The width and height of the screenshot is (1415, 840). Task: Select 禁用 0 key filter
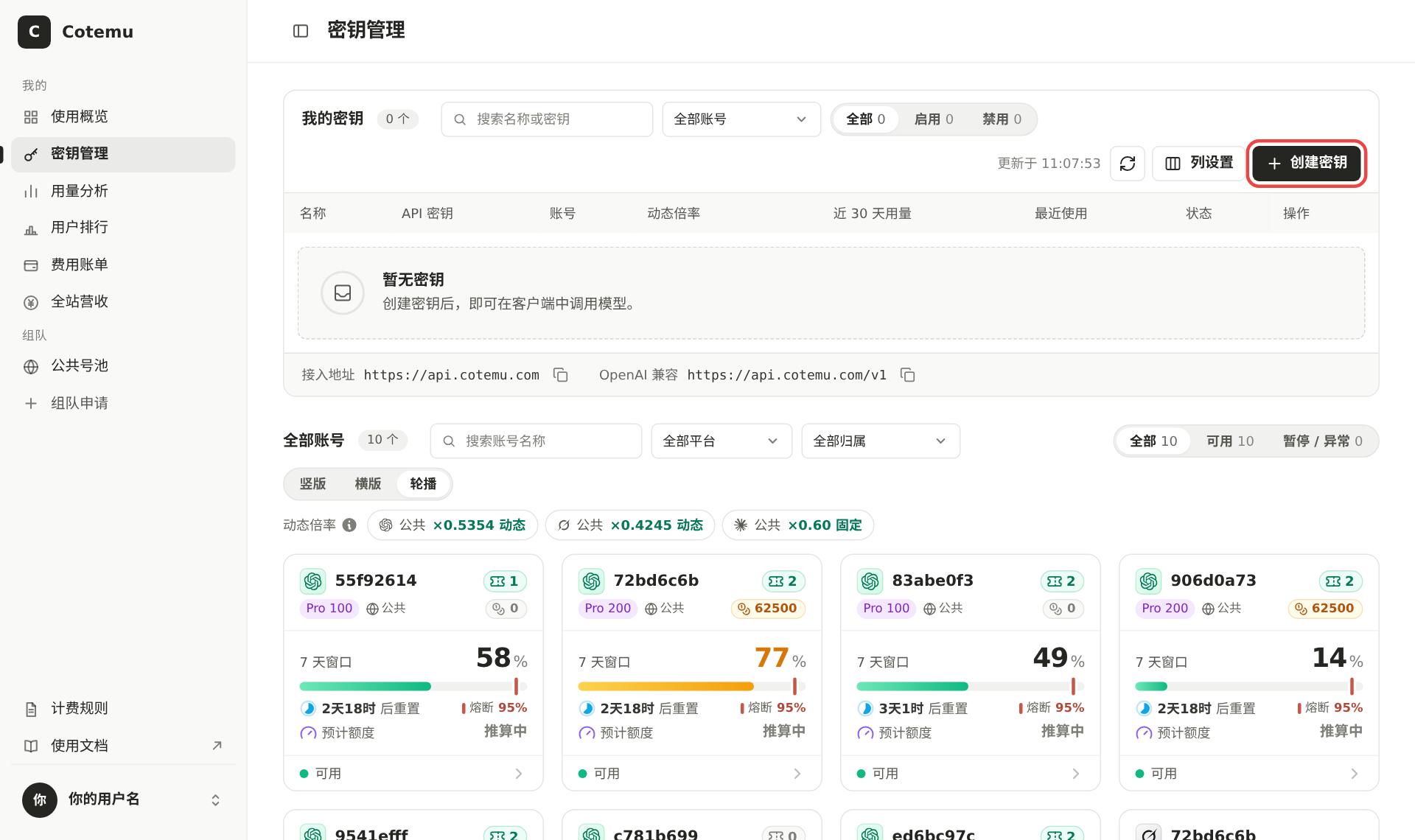click(x=1002, y=119)
